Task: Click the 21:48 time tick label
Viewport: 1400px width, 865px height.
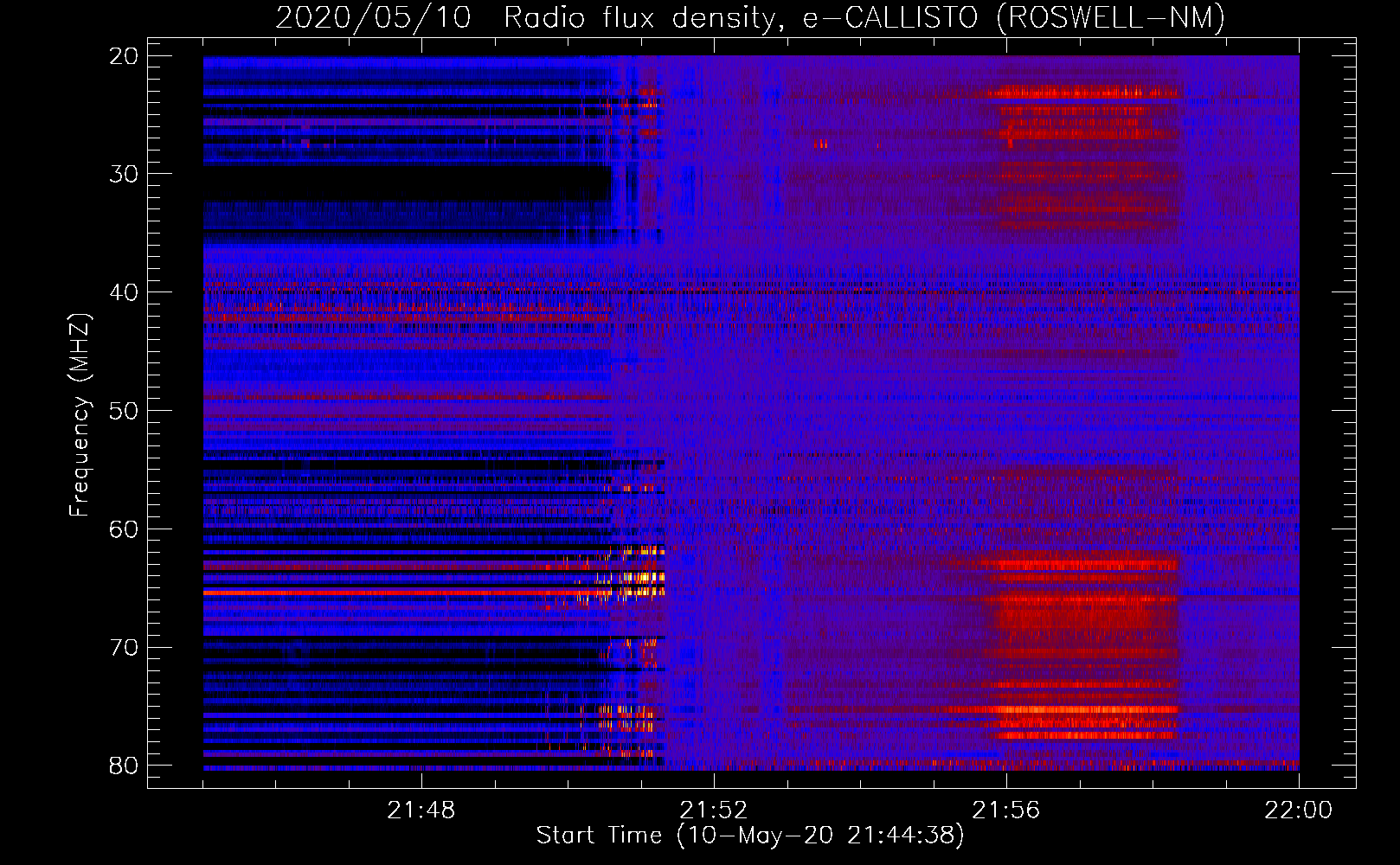Action: click(x=421, y=811)
